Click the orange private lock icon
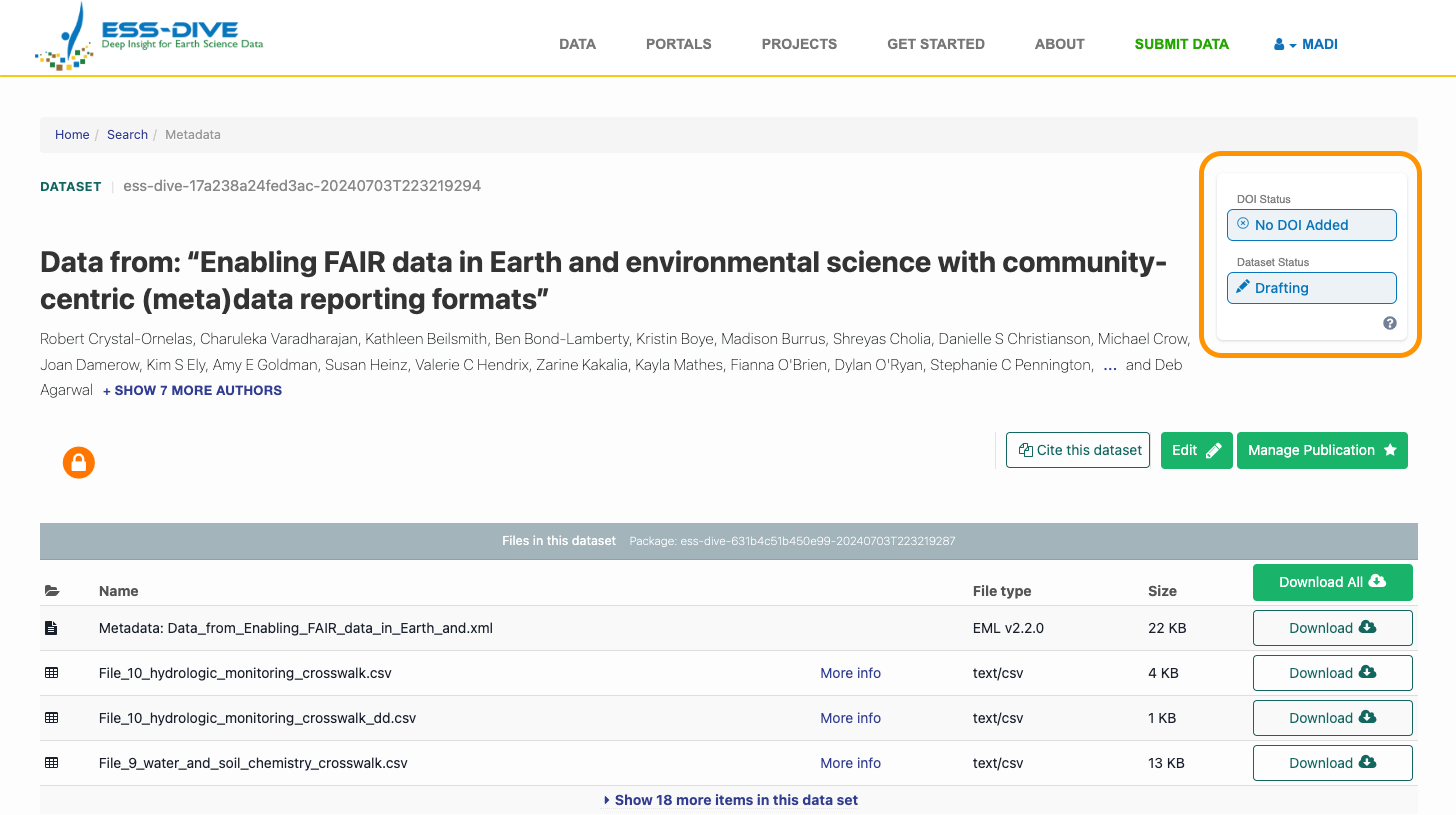 point(79,462)
